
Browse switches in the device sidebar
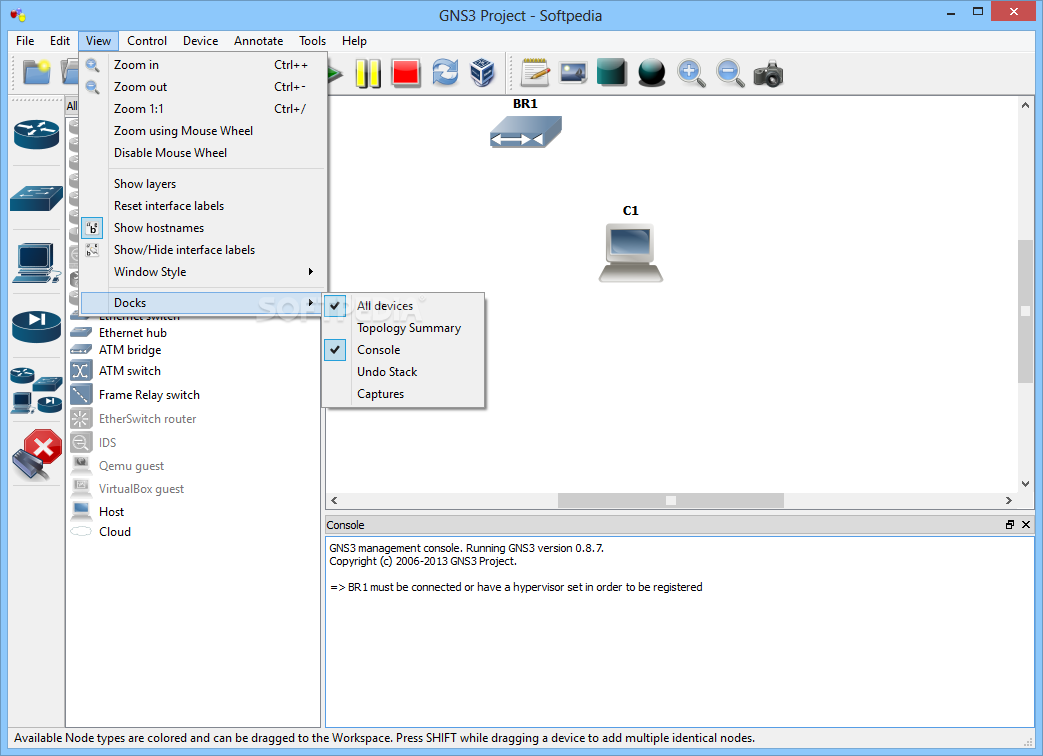click(37, 198)
